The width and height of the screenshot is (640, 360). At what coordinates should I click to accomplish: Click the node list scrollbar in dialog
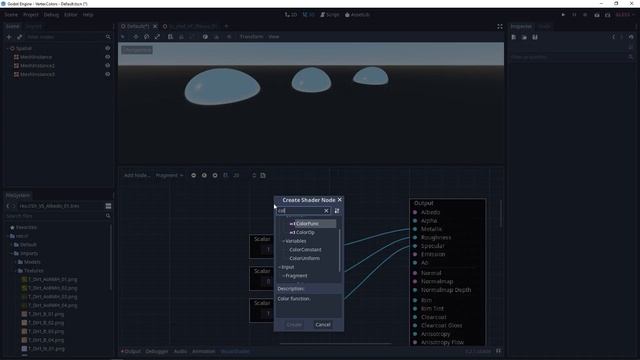click(x=340, y=251)
